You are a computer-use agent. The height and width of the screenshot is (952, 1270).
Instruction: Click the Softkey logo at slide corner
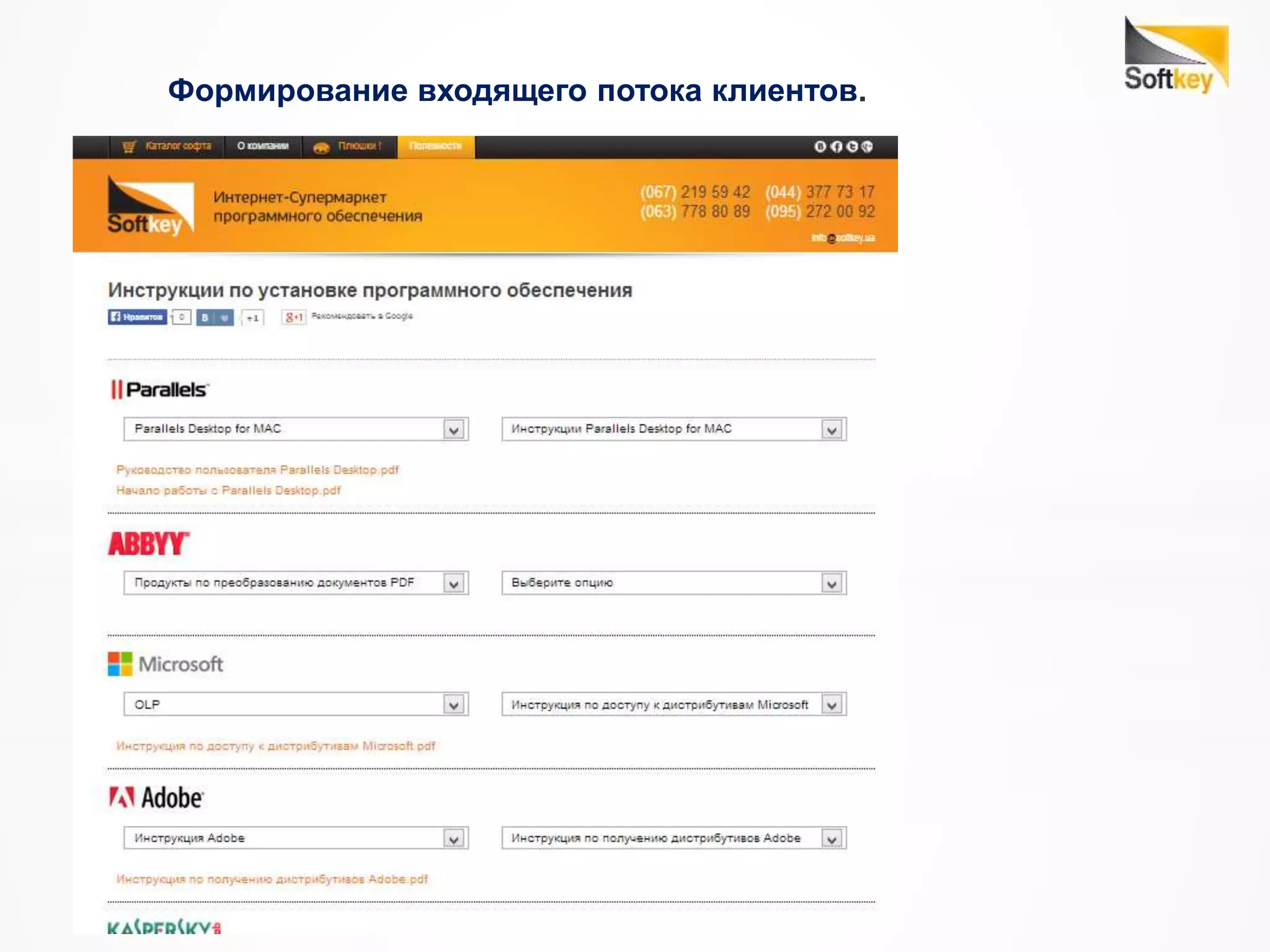point(1176,55)
